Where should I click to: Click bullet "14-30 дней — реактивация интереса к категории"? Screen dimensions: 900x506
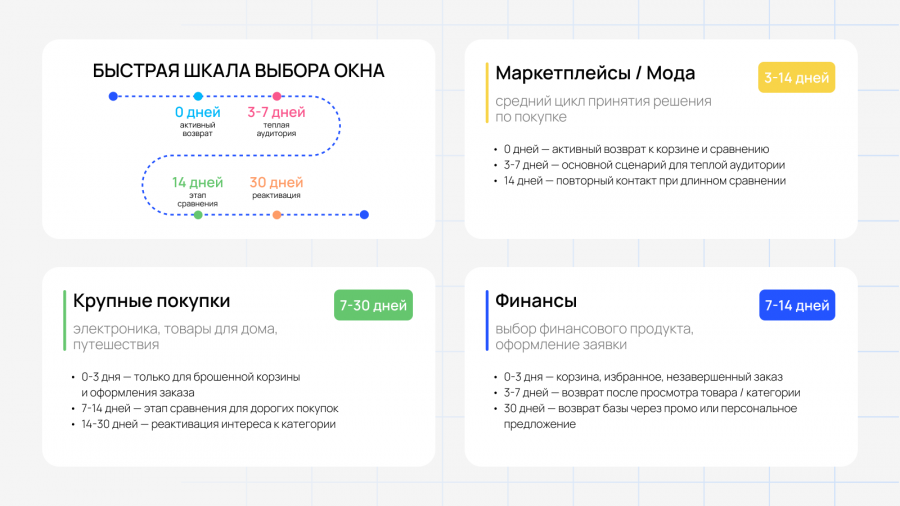point(208,425)
